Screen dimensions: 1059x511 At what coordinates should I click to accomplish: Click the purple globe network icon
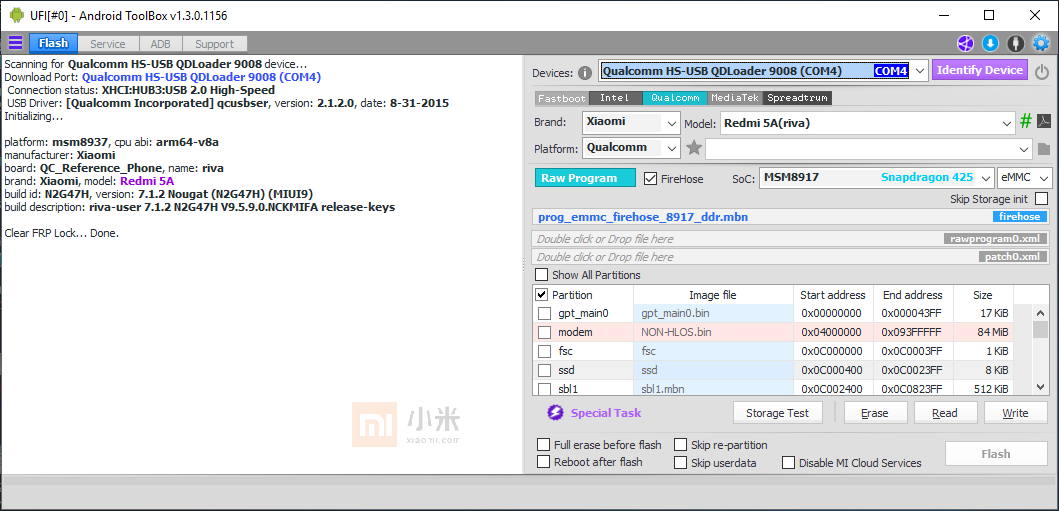tap(965, 44)
